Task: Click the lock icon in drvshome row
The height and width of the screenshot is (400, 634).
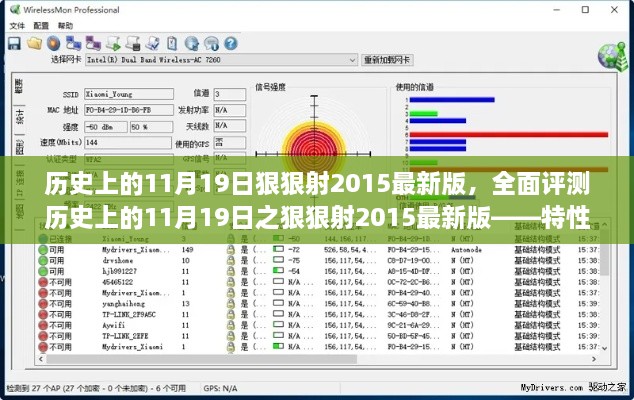Action: click(x=230, y=260)
